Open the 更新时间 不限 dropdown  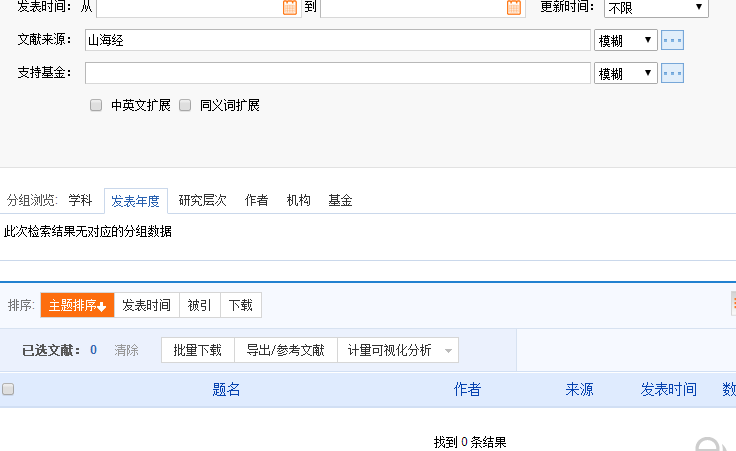coord(656,8)
